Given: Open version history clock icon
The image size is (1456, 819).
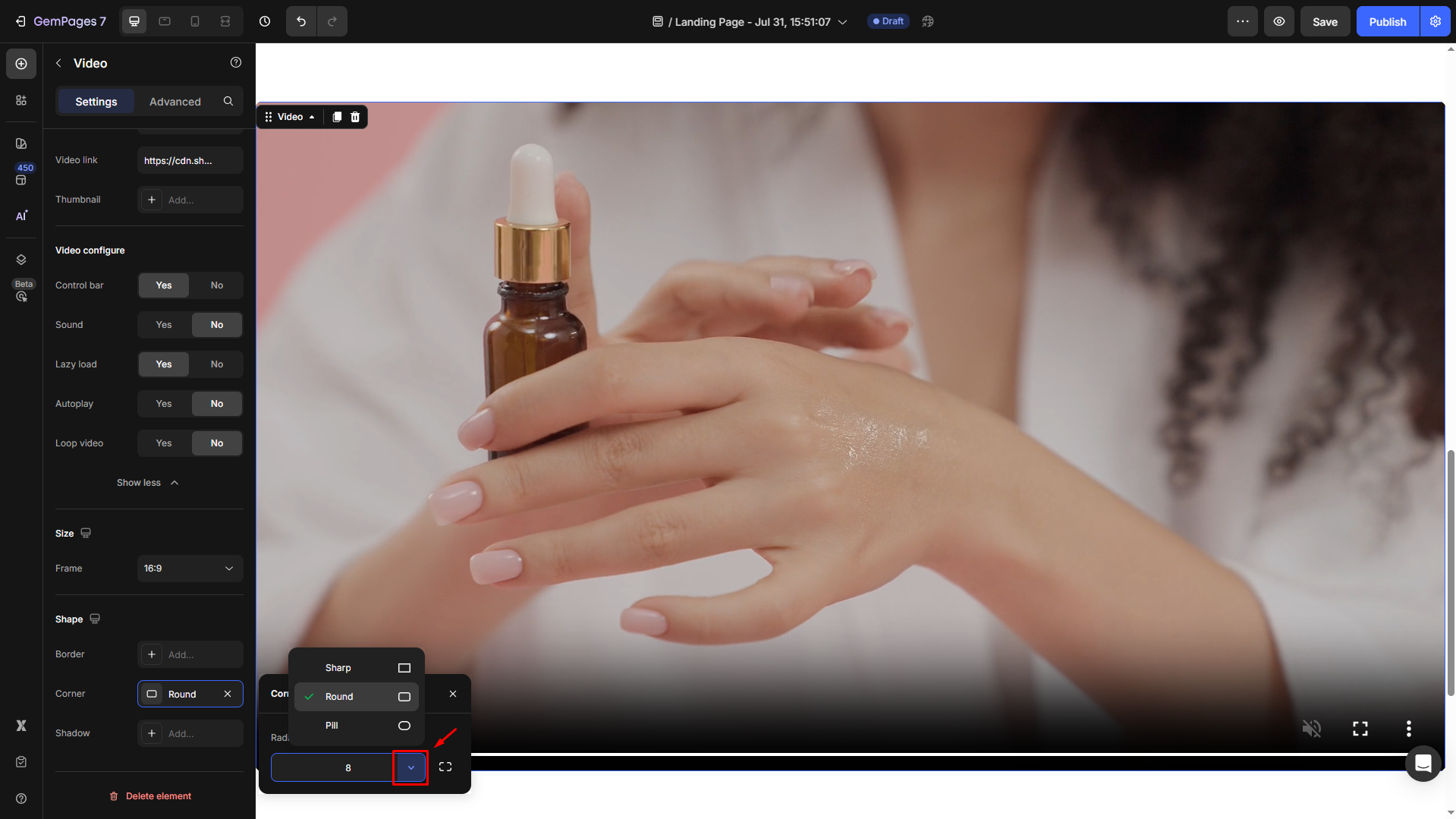Looking at the screenshot, I should click(x=265, y=21).
